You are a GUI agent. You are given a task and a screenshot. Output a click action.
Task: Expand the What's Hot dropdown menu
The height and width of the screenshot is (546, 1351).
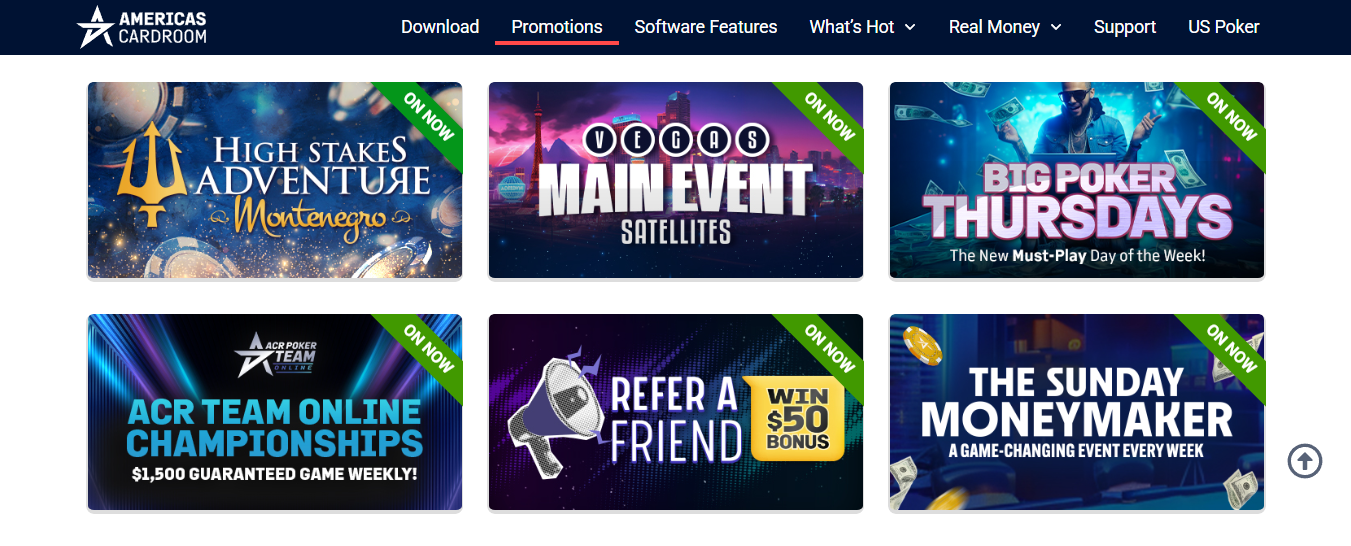(x=862, y=27)
